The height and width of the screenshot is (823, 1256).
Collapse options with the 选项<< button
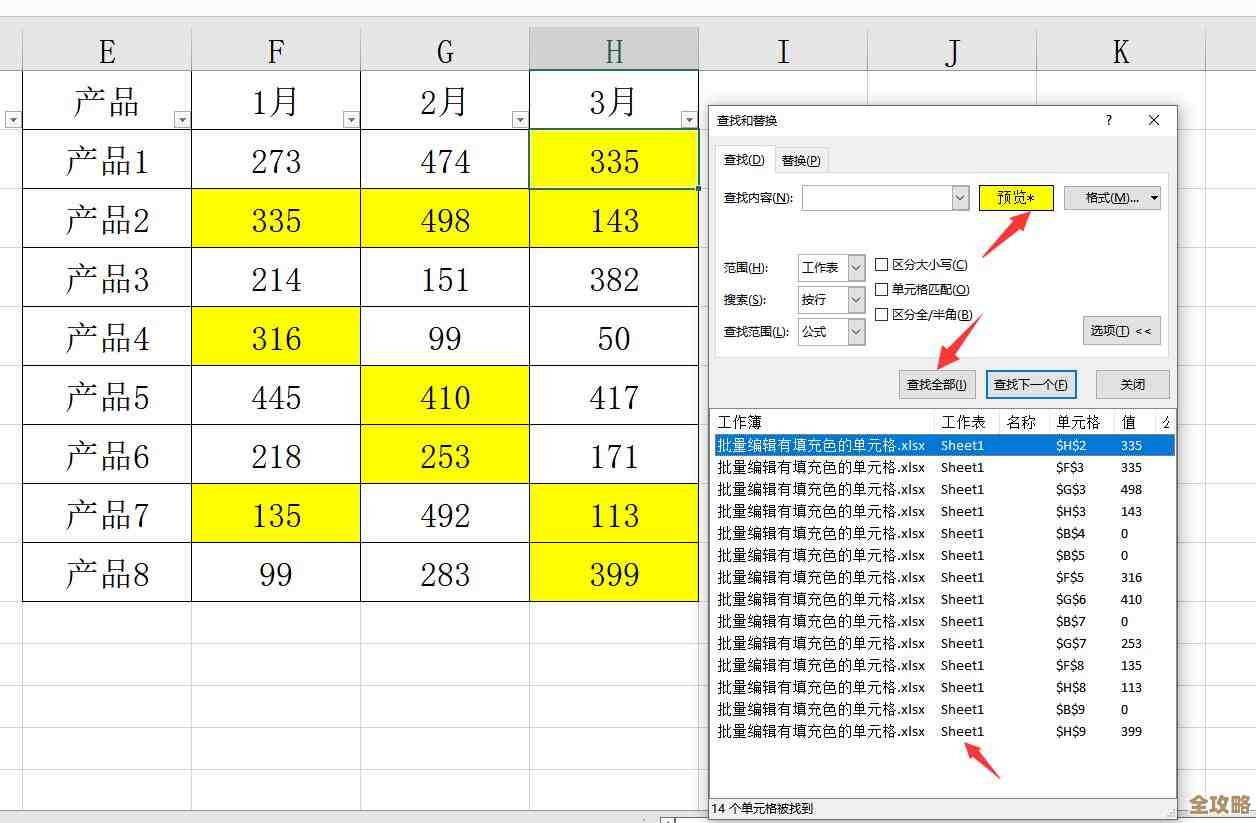[x=1121, y=331]
